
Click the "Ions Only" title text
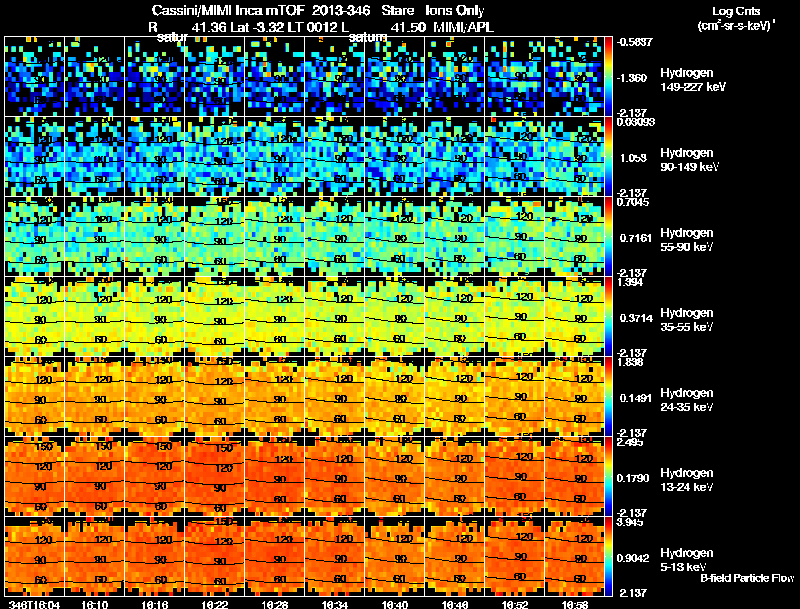point(455,11)
